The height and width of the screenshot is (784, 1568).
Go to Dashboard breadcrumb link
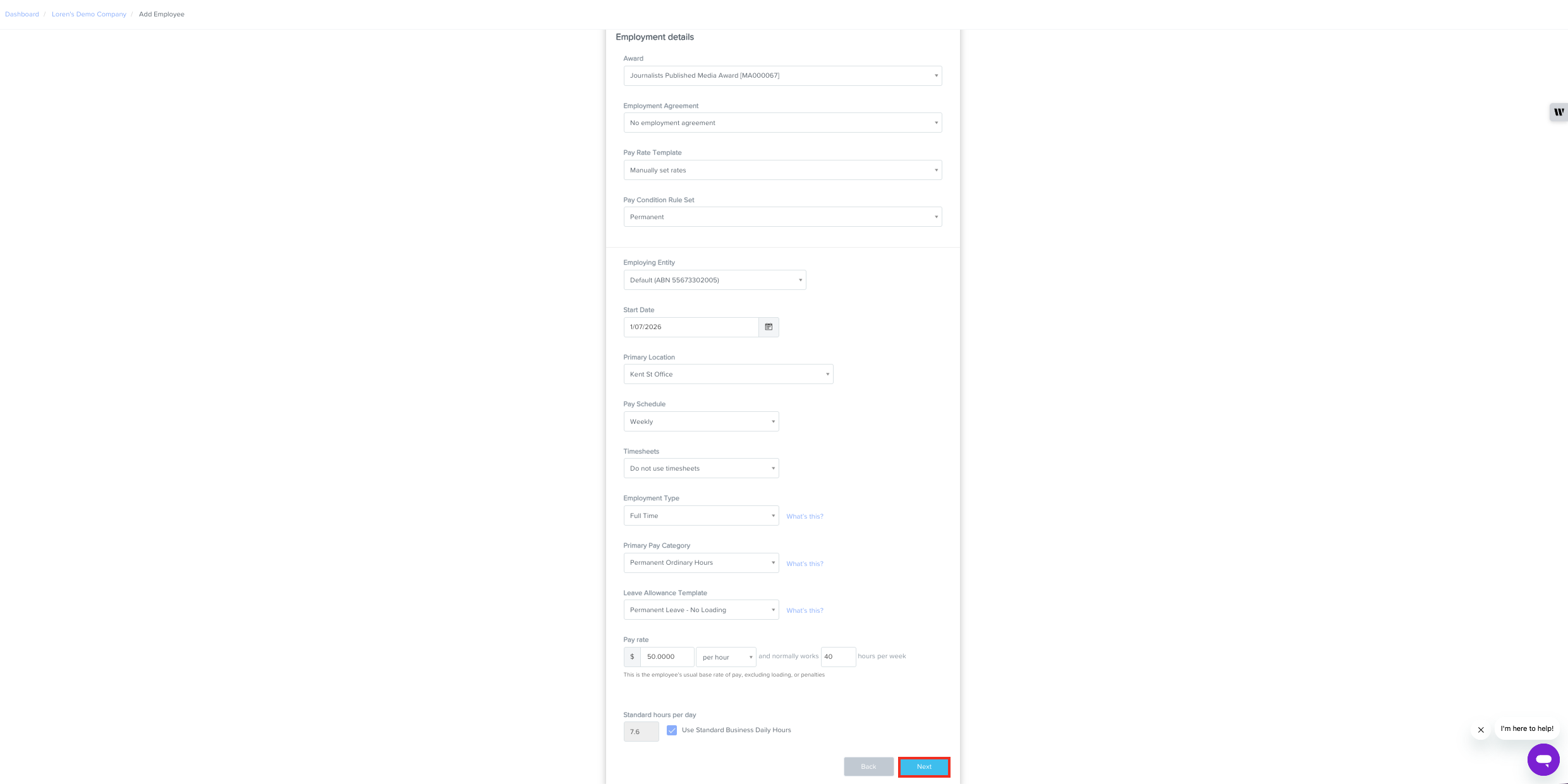22,14
